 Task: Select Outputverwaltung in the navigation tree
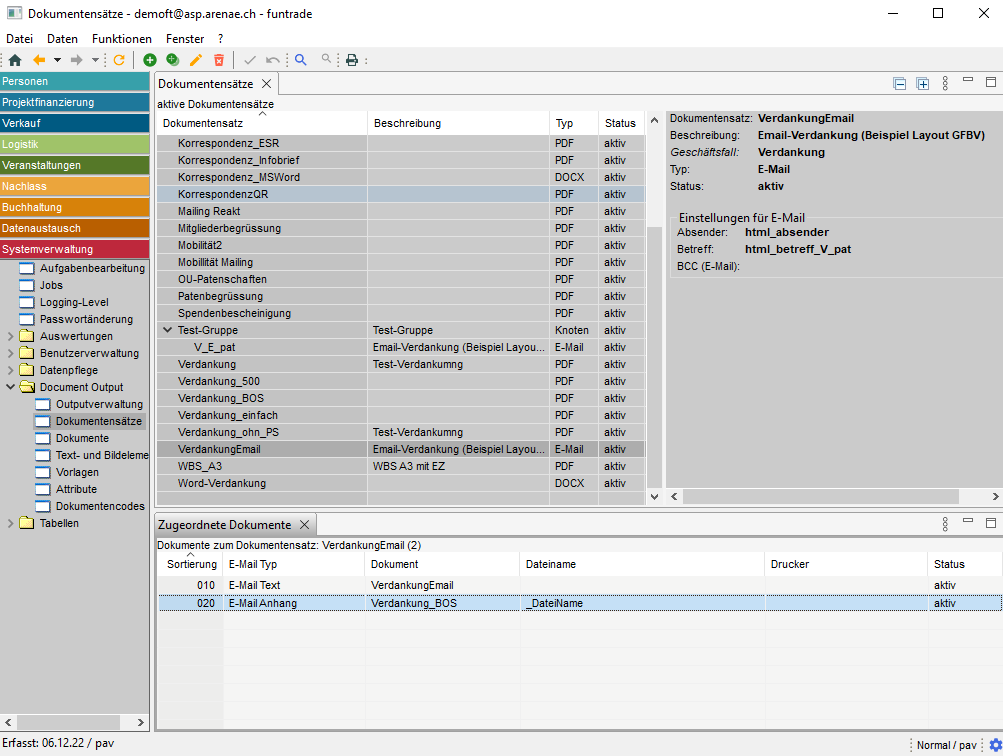tap(99, 405)
